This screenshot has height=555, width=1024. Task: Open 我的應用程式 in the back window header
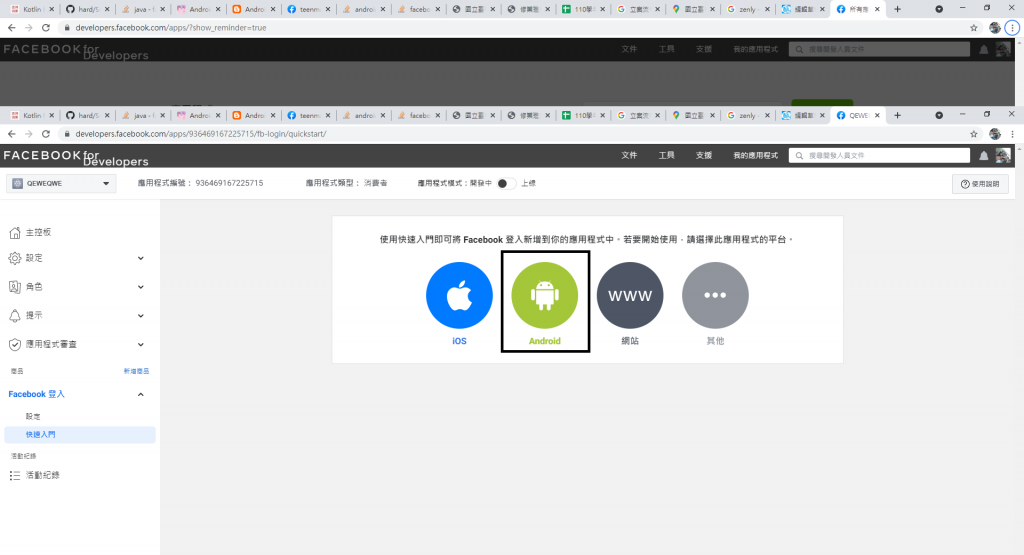click(756, 50)
